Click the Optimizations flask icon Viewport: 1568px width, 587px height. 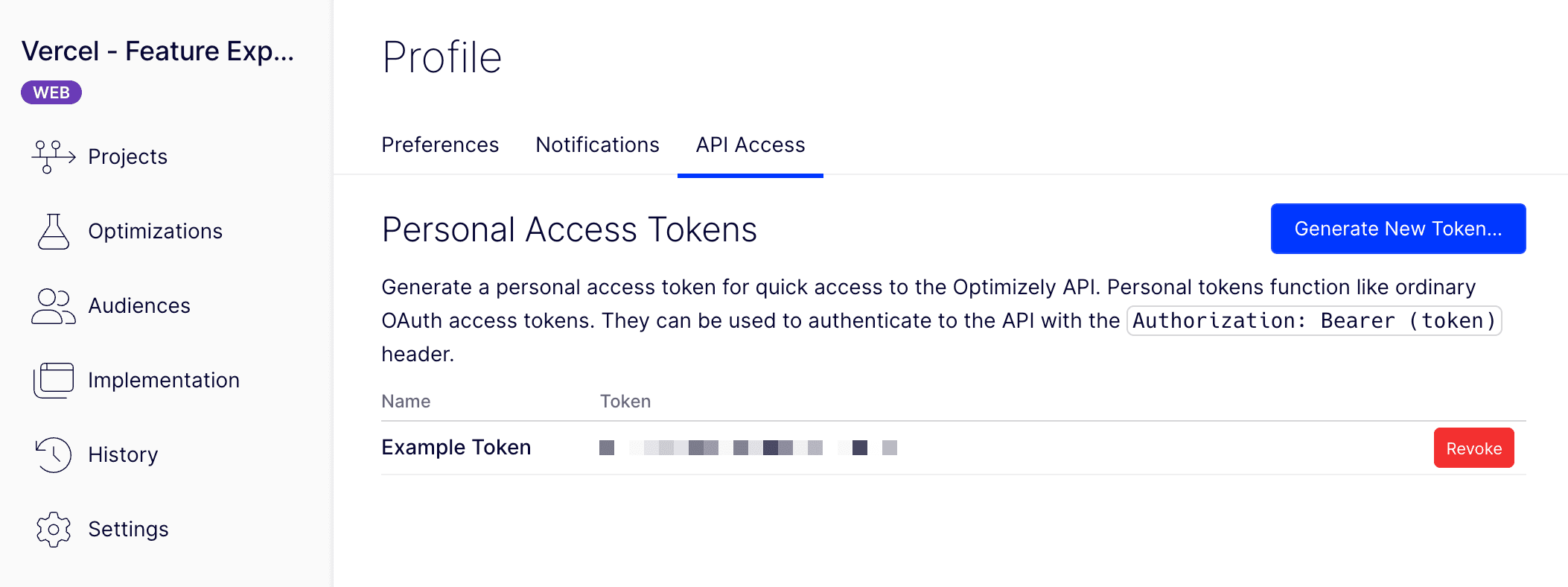tap(53, 231)
